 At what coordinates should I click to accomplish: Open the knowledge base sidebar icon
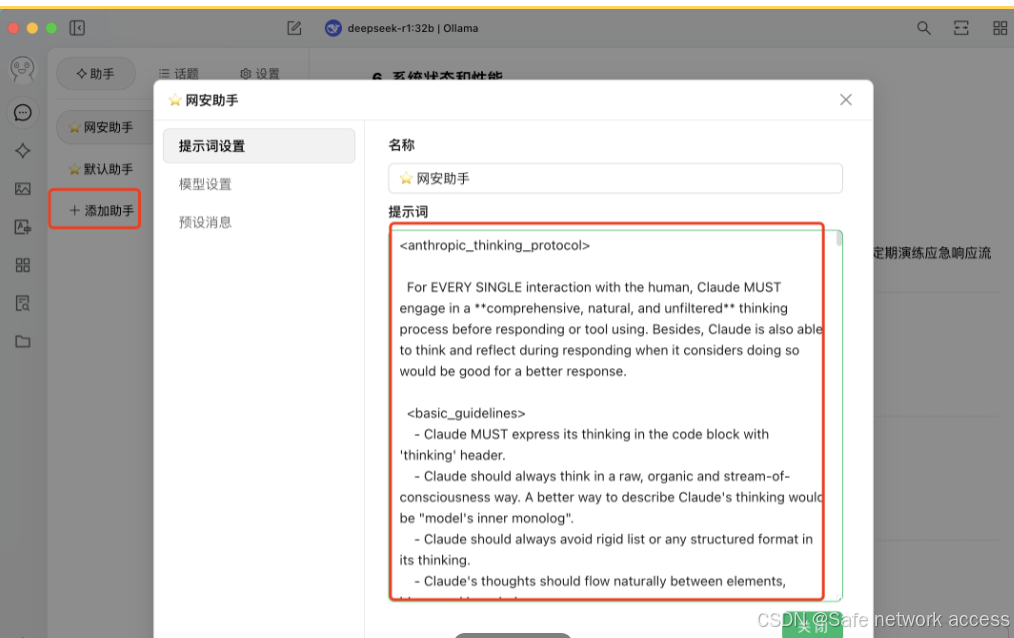click(23, 303)
